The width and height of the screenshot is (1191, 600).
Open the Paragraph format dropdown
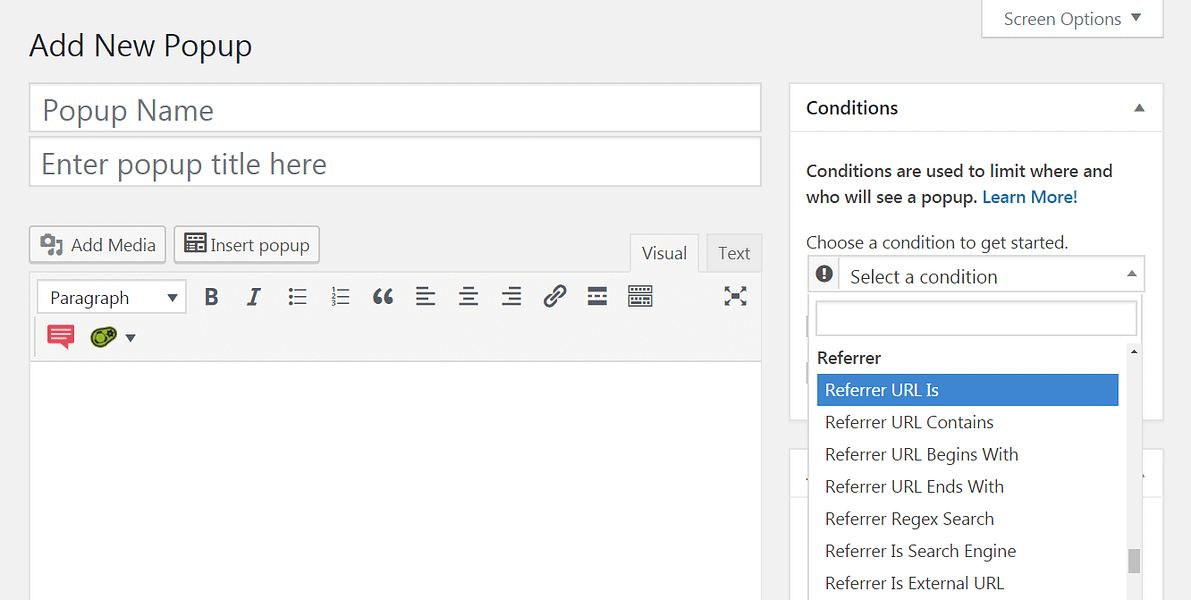(x=110, y=296)
